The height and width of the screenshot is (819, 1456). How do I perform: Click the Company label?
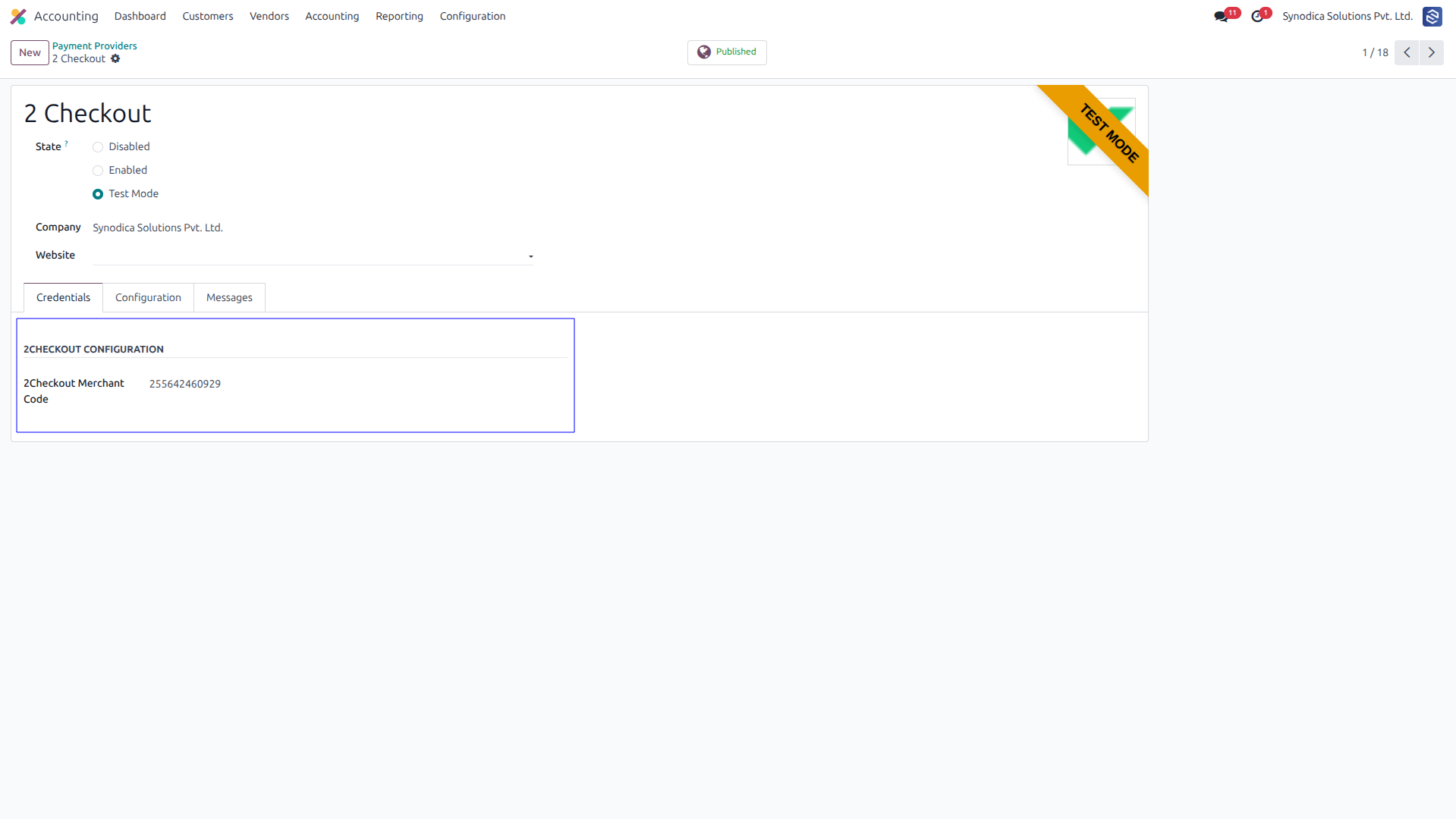click(58, 227)
